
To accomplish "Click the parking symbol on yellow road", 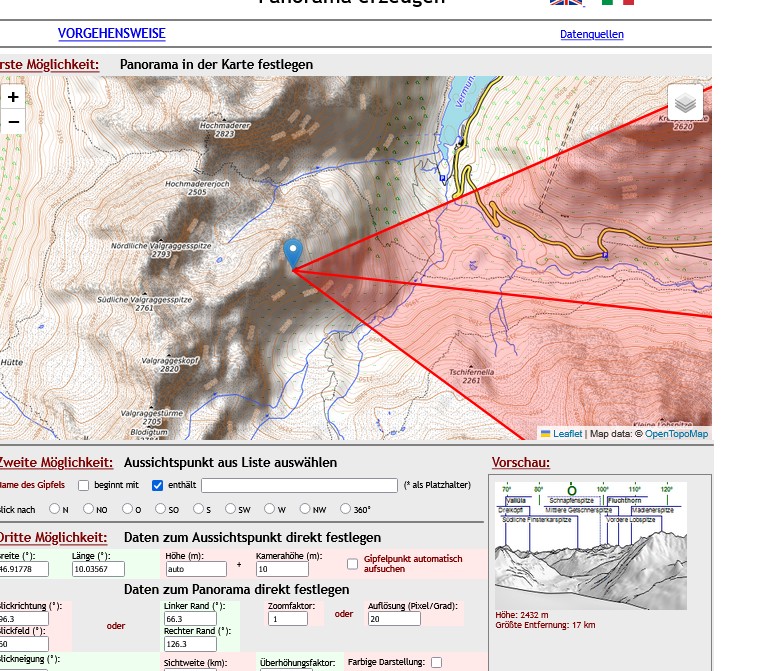I will (605, 255).
